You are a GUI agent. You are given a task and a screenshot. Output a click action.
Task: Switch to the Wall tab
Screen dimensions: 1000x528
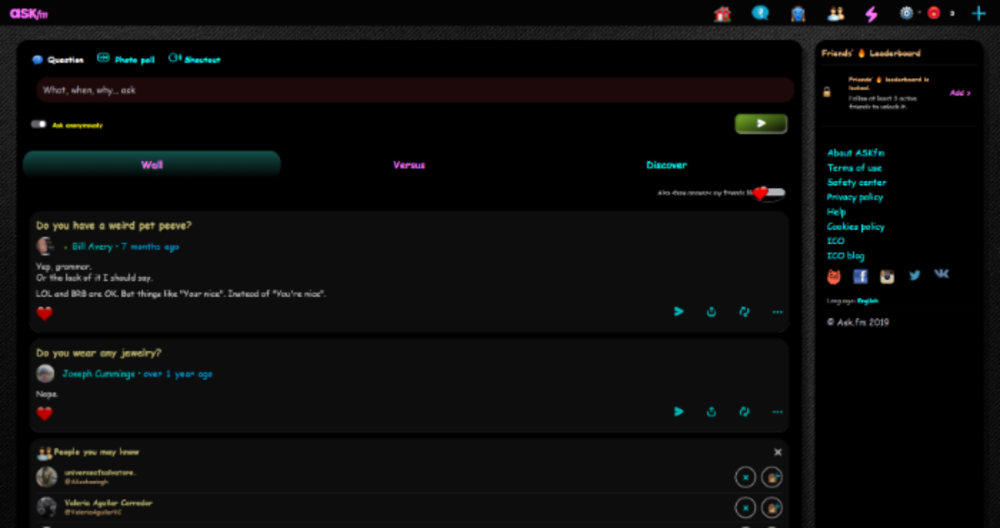[152, 165]
